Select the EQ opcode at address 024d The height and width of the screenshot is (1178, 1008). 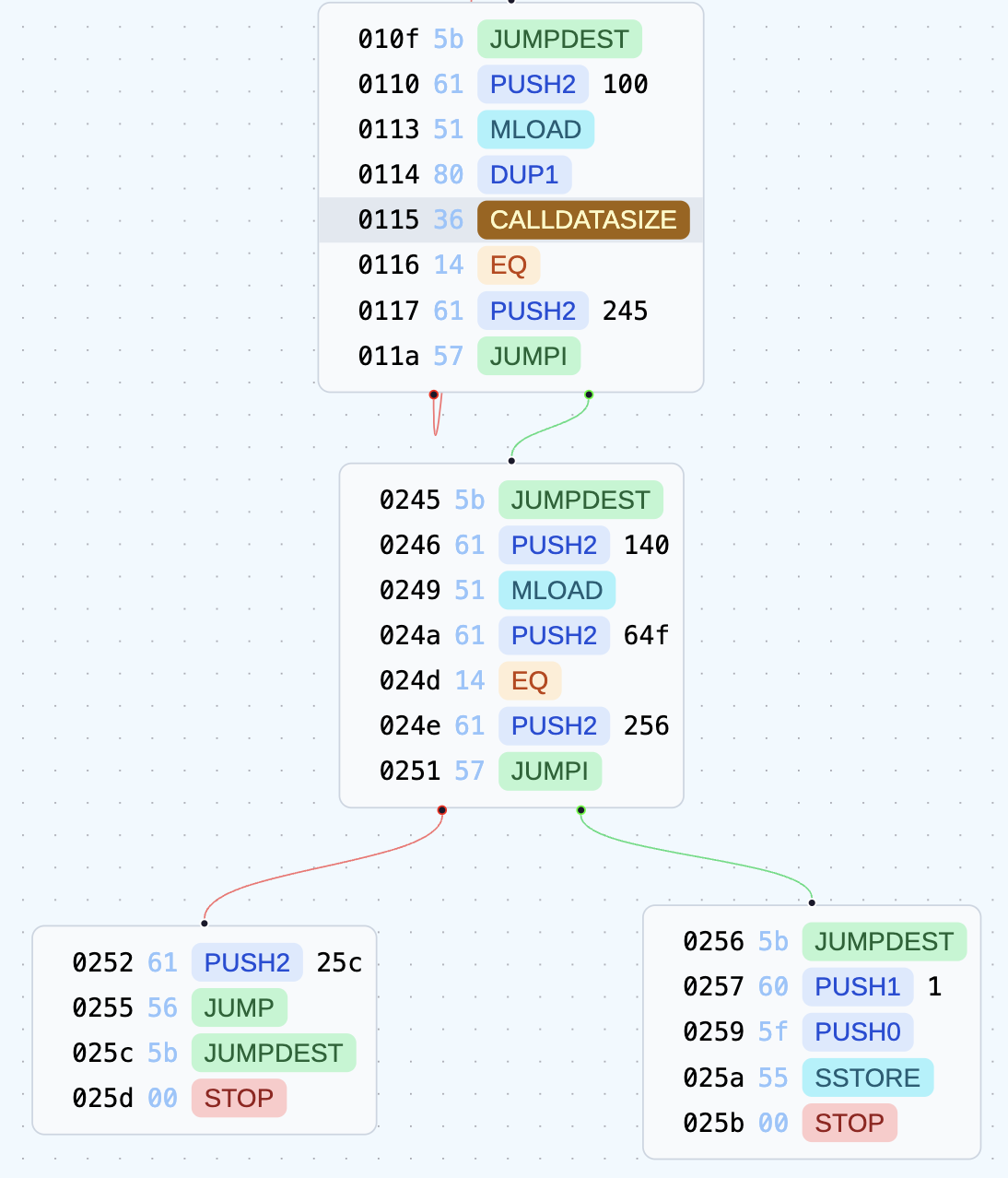click(529, 681)
